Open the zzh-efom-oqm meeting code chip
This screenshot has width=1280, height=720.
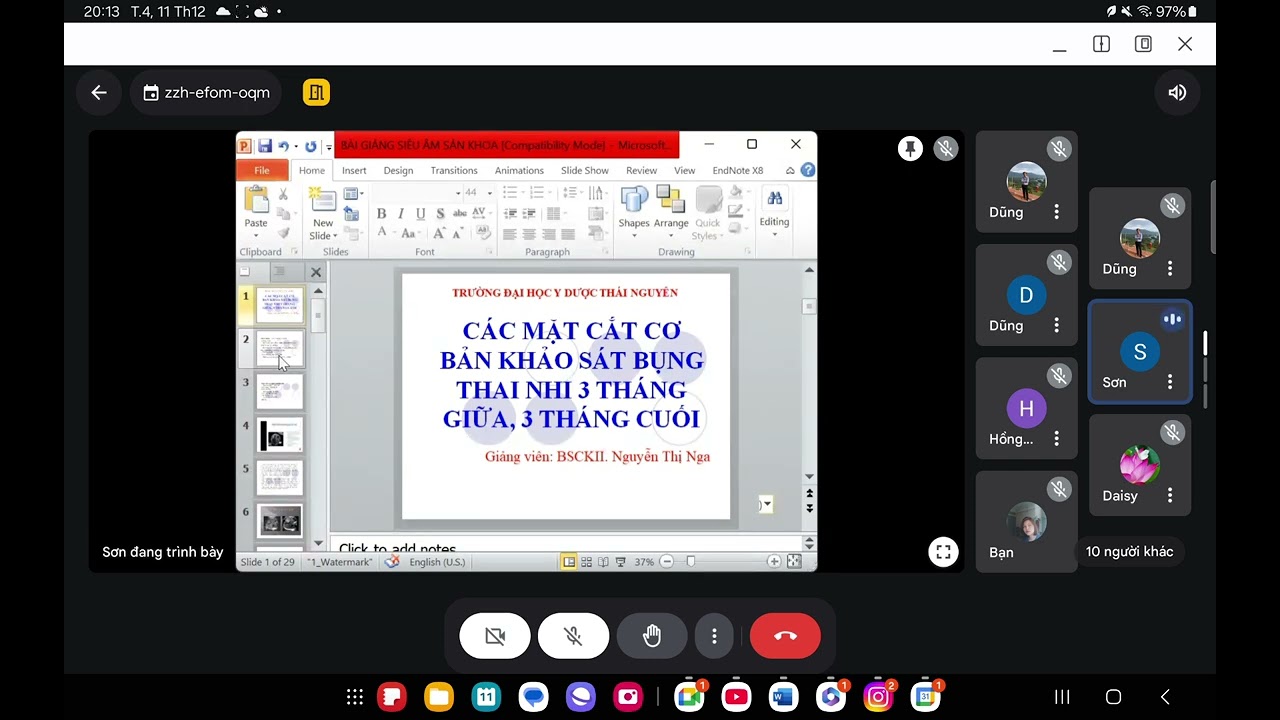207,92
